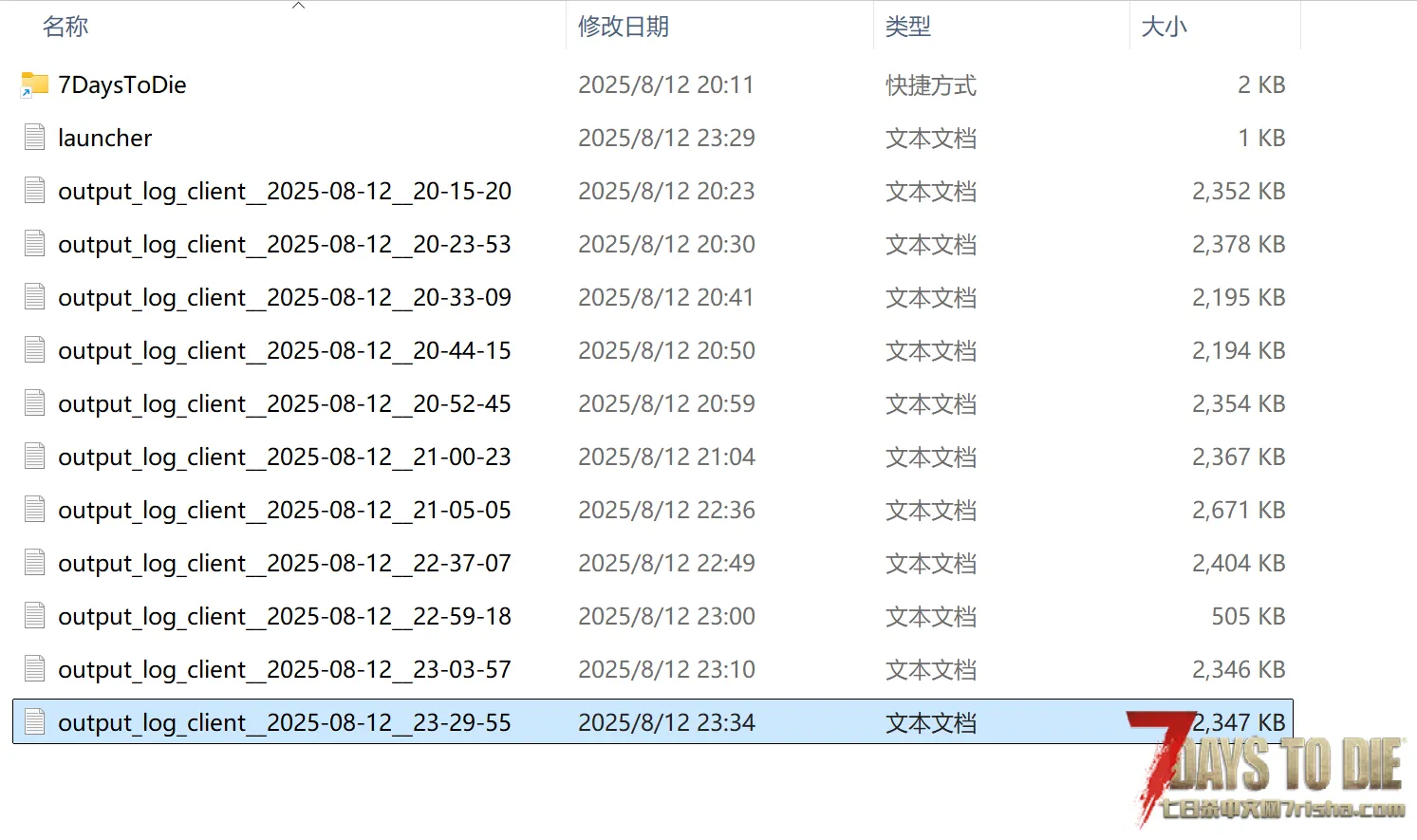Click file icon next to log 21-05-05
Screen dimensions: 1417x840
[x=35, y=510]
